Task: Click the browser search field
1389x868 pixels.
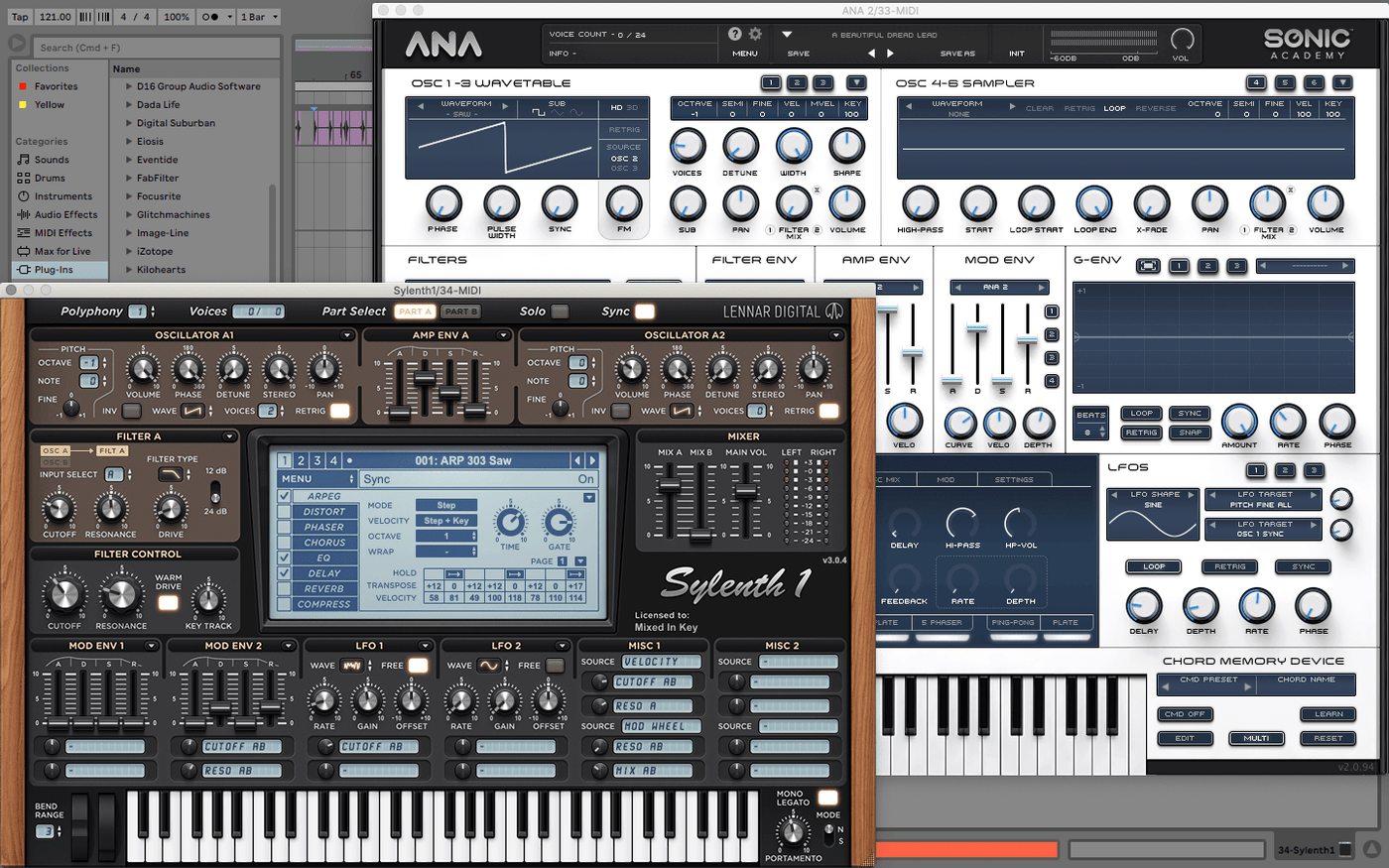Action: click(x=154, y=46)
